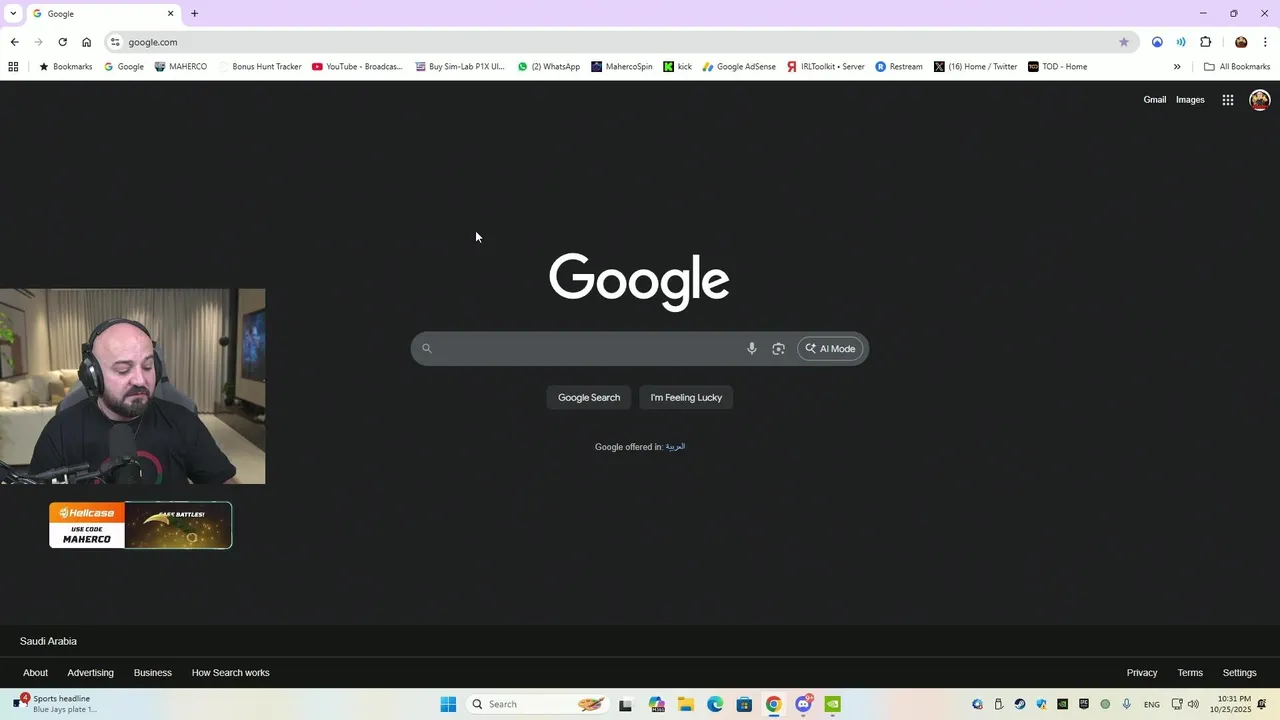This screenshot has height=720, width=1280.
Task: Open the TOD - Home bookmark
Action: 1057,67
